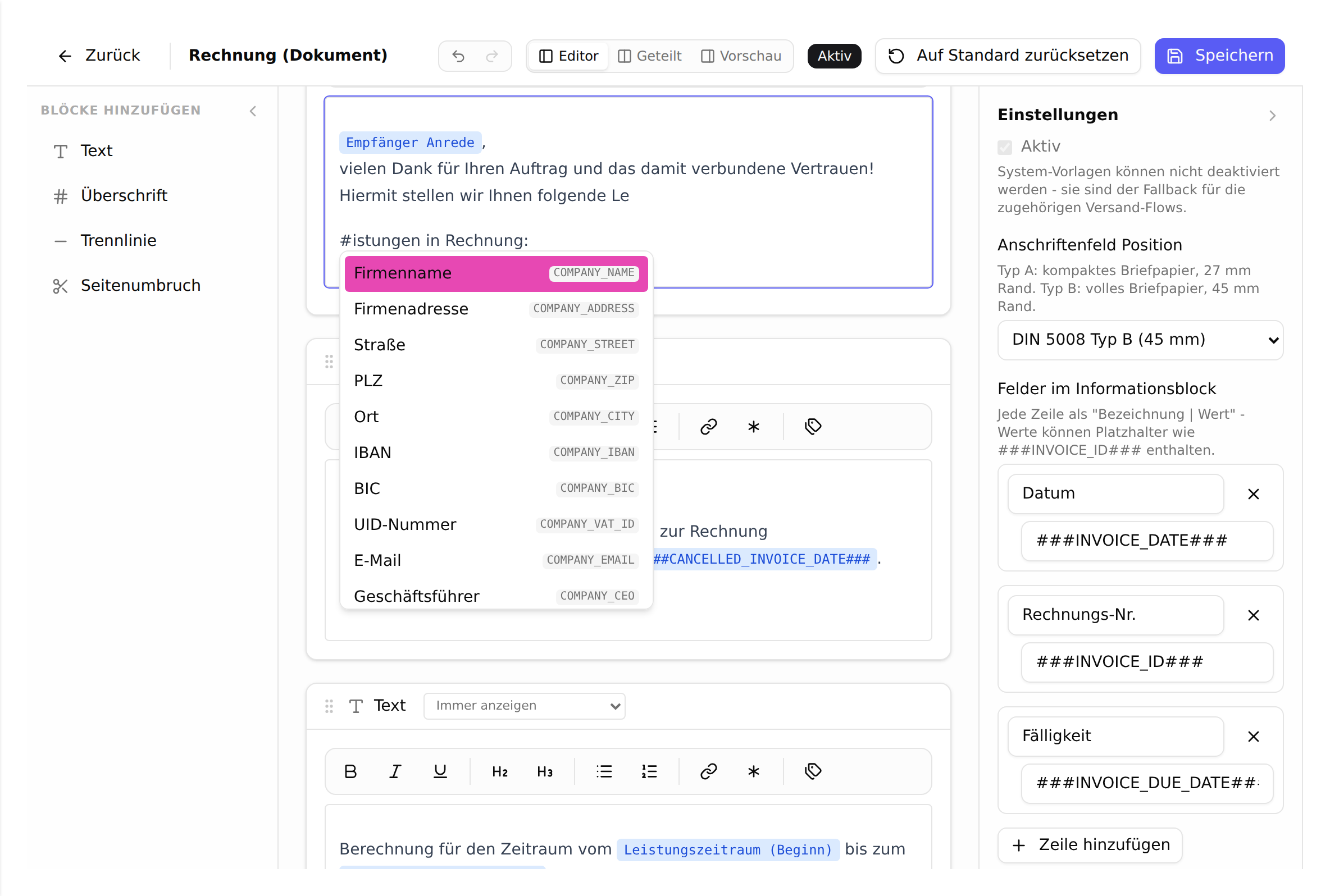Select Firmenname from placeholder list
This screenshot has height=896, width=1330.
tap(496, 274)
